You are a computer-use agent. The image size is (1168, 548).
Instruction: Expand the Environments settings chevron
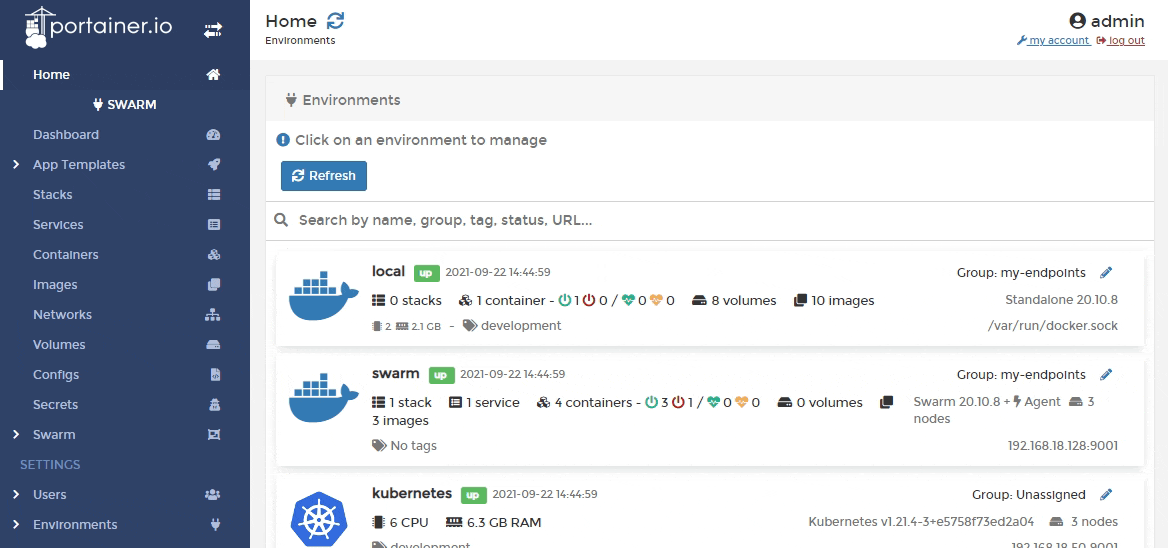click(16, 525)
